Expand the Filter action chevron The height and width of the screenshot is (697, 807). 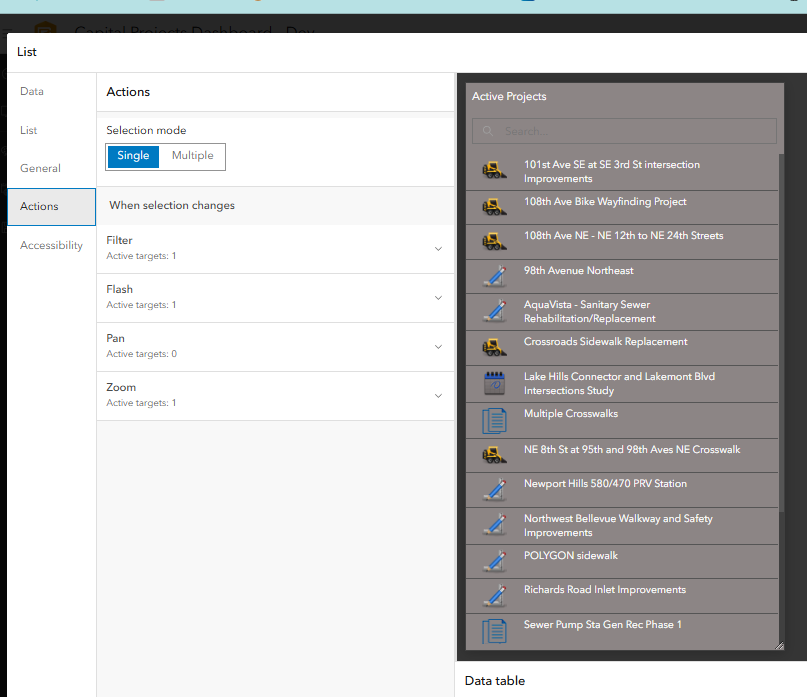coord(438,249)
